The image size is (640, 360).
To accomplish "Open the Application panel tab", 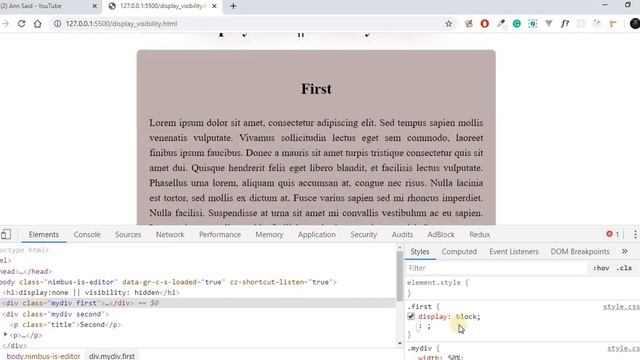I will point(316,235).
